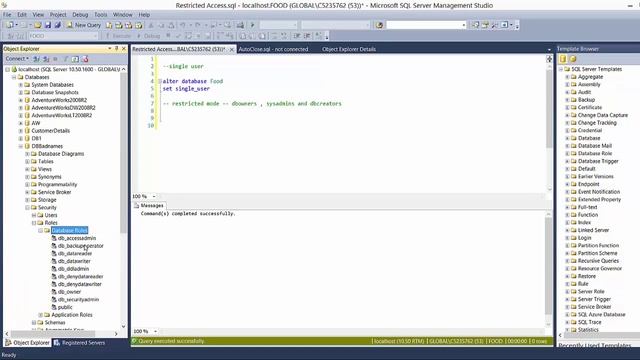Screen dimensions: 640x360
Task: Click the Find in Files icon beside search box
Action: click(x=380, y=25)
